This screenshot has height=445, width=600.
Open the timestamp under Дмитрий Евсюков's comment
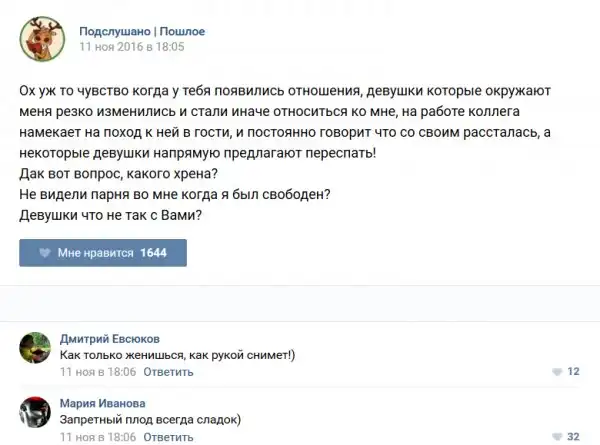click(x=97, y=372)
